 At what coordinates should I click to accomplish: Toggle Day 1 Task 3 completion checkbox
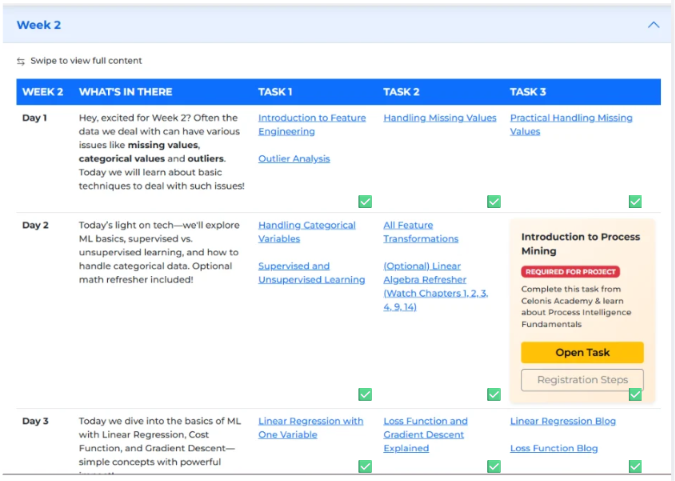(x=635, y=201)
